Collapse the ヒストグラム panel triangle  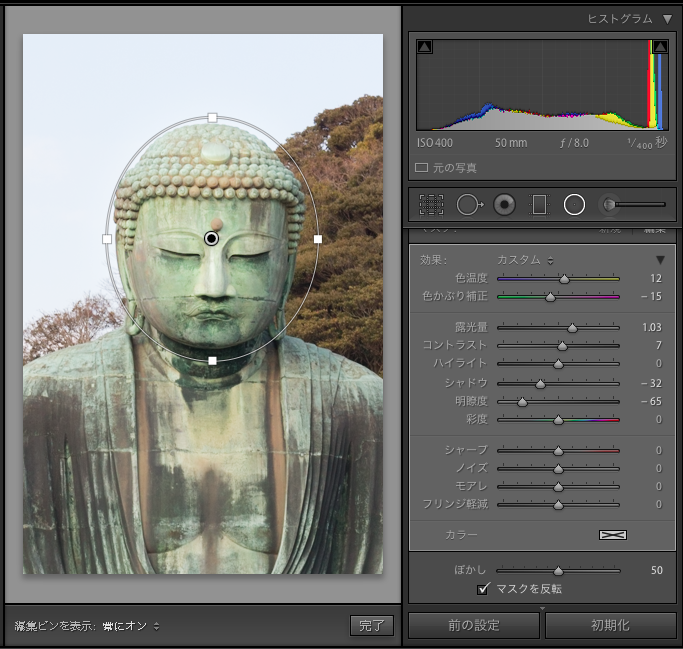tap(667, 19)
